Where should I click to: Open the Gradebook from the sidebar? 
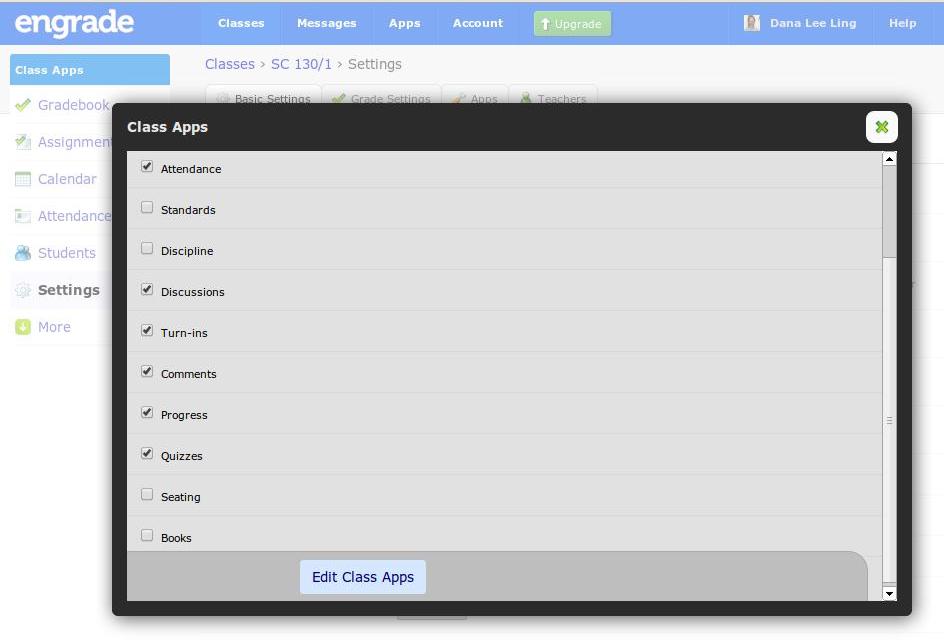23,105
